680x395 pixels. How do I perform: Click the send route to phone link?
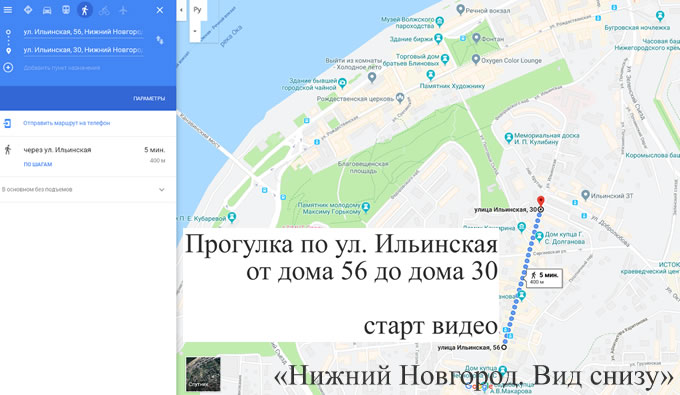coord(66,123)
